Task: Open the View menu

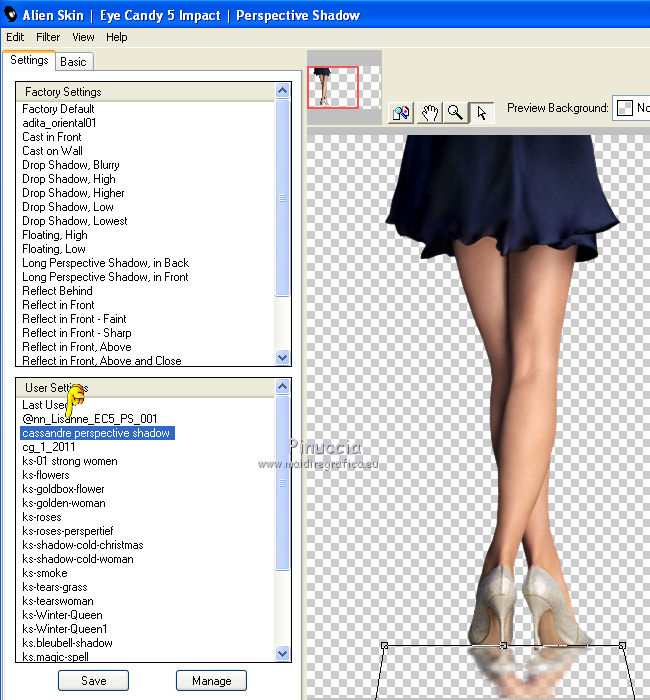Action: coord(83,37)
